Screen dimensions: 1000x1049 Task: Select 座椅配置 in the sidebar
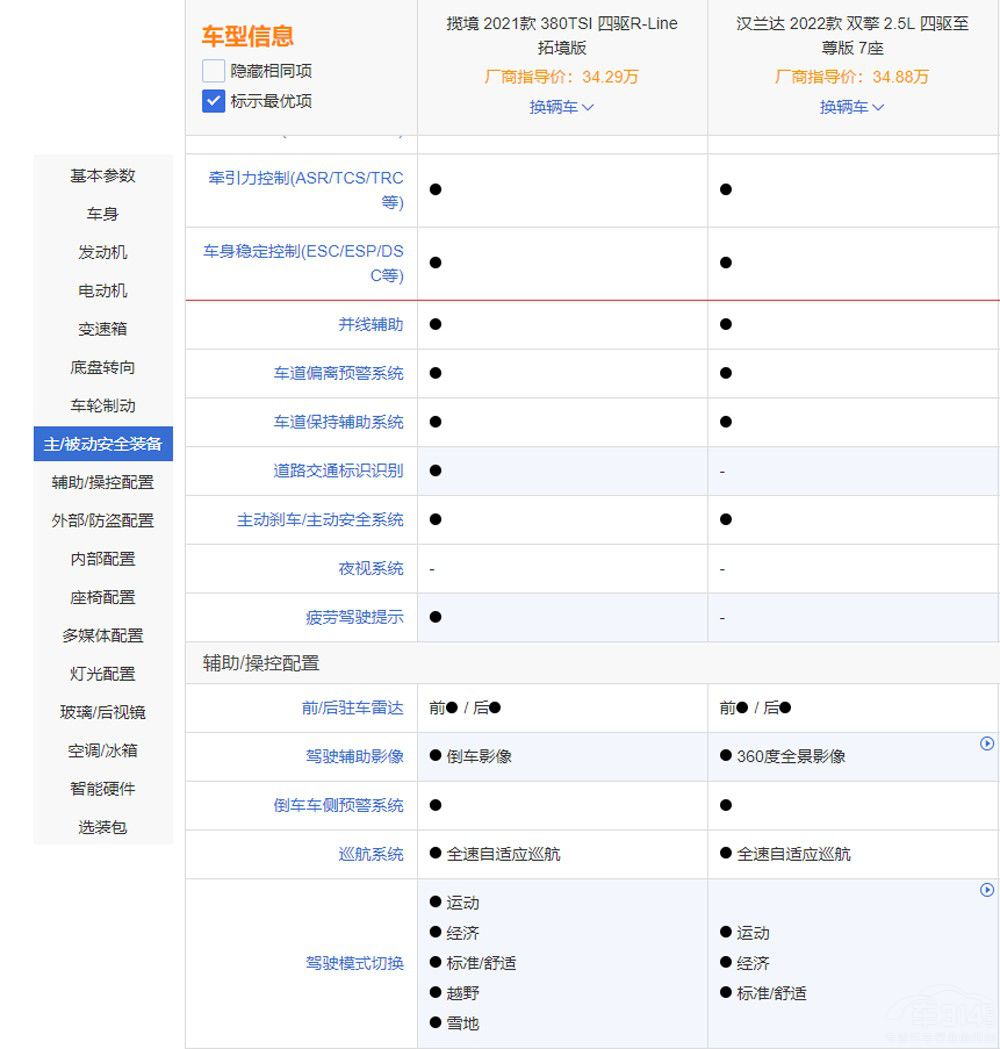(102, 597)
